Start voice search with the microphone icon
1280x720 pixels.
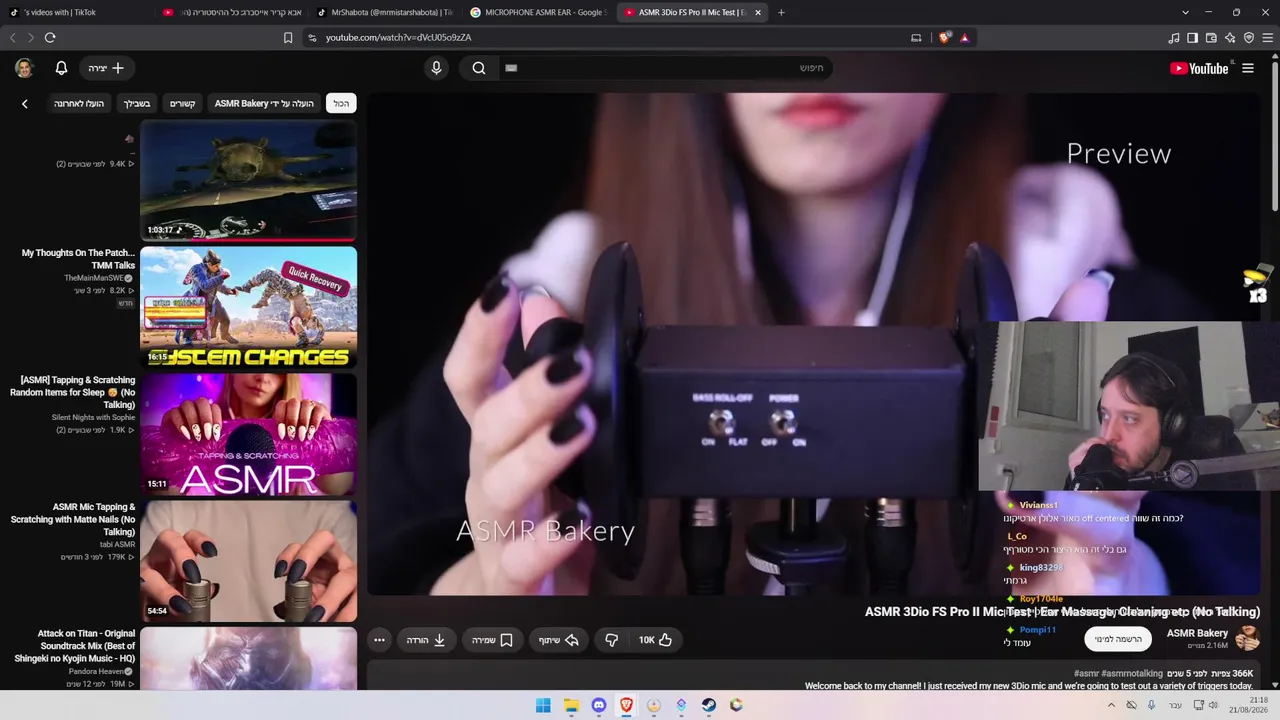436,68
